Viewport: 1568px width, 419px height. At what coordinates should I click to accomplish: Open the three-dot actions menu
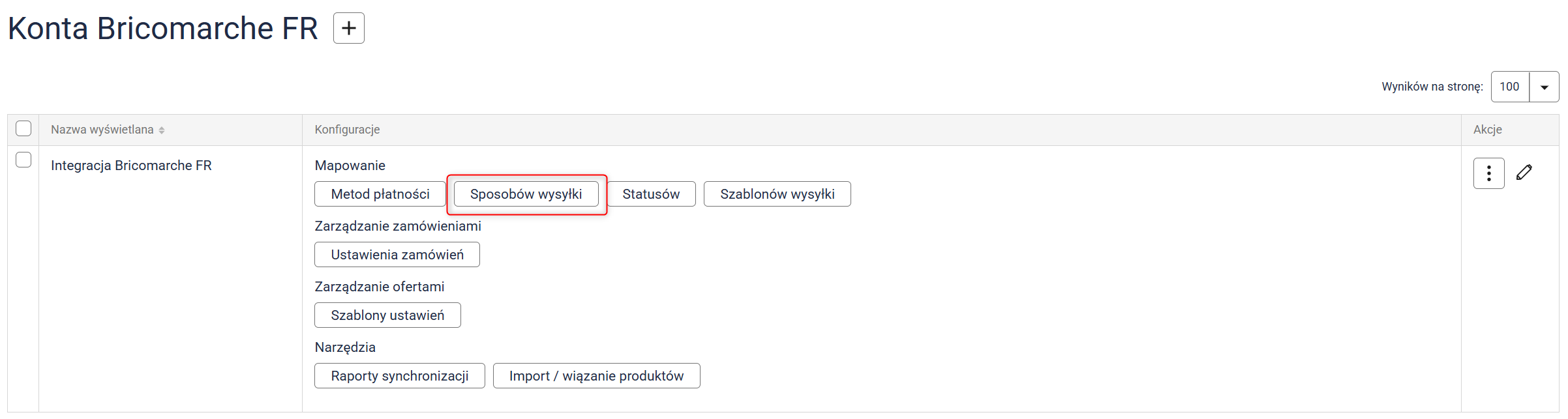(x=1488, y=173)
